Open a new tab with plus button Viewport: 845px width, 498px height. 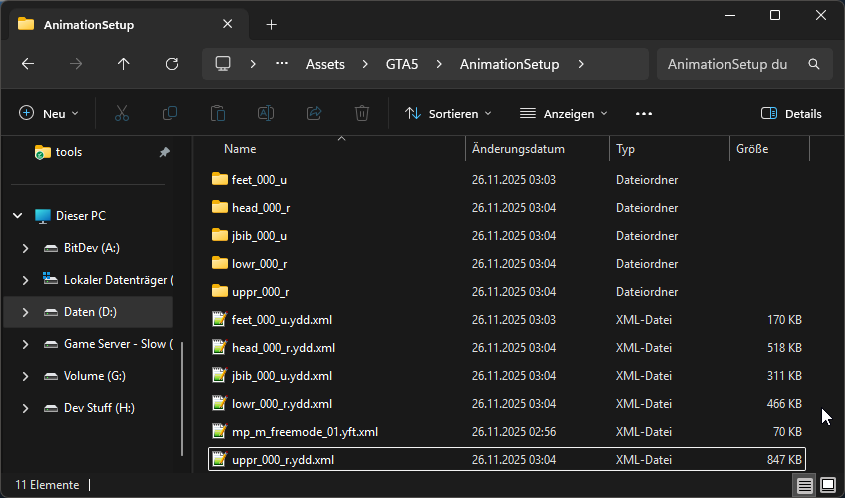(x=271, y=24)
